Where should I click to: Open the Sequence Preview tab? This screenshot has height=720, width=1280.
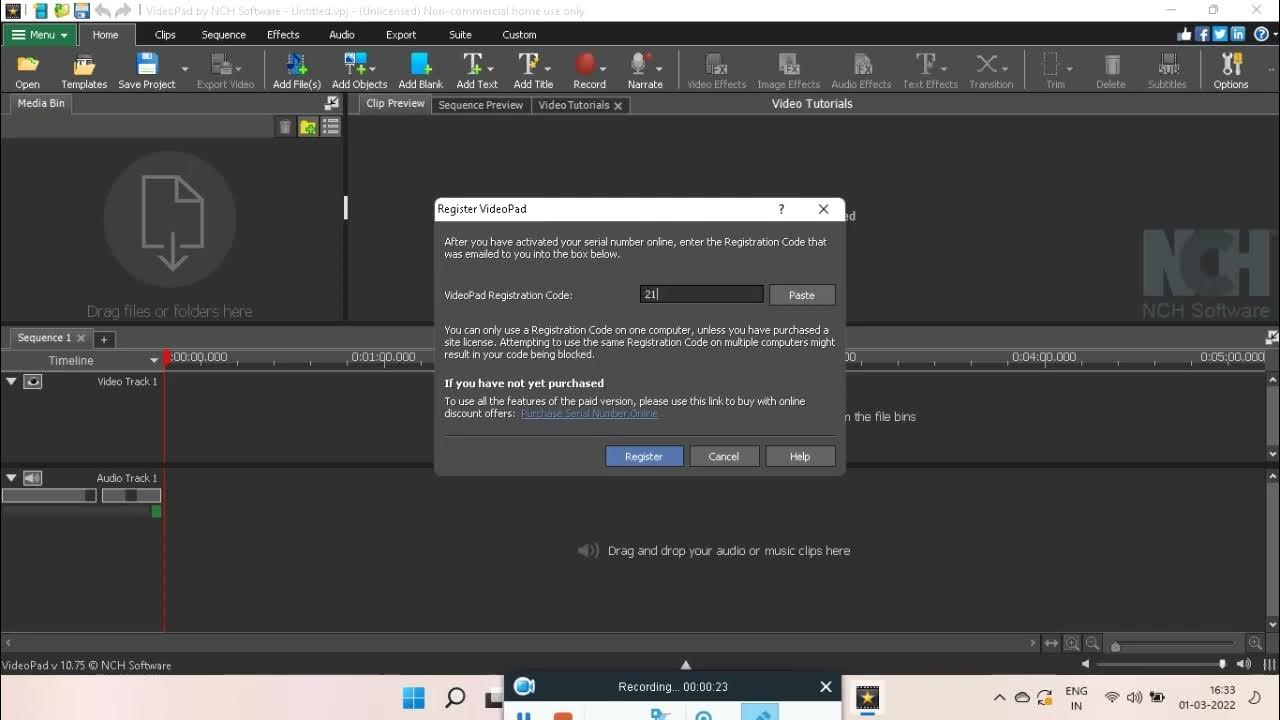480,105
